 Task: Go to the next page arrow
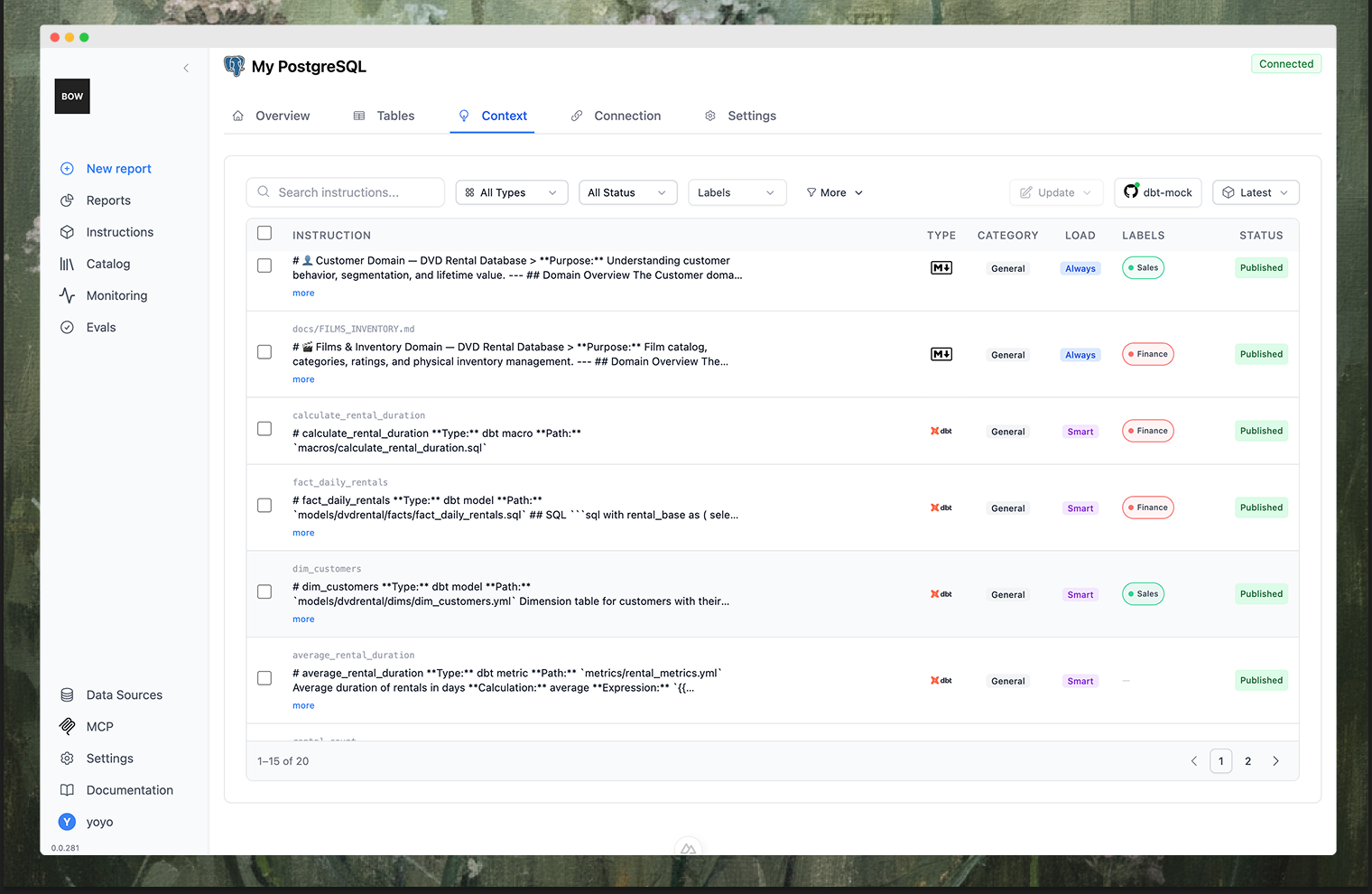(x=1275, y=761)
